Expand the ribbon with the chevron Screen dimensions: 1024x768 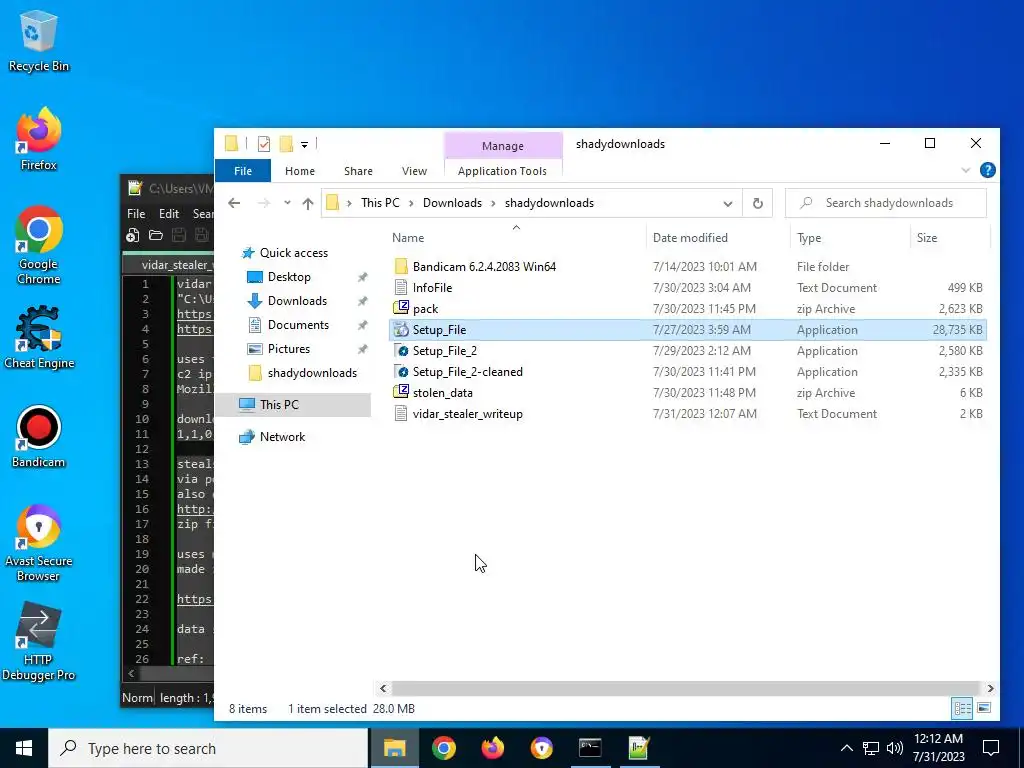[x=965, y=170]
